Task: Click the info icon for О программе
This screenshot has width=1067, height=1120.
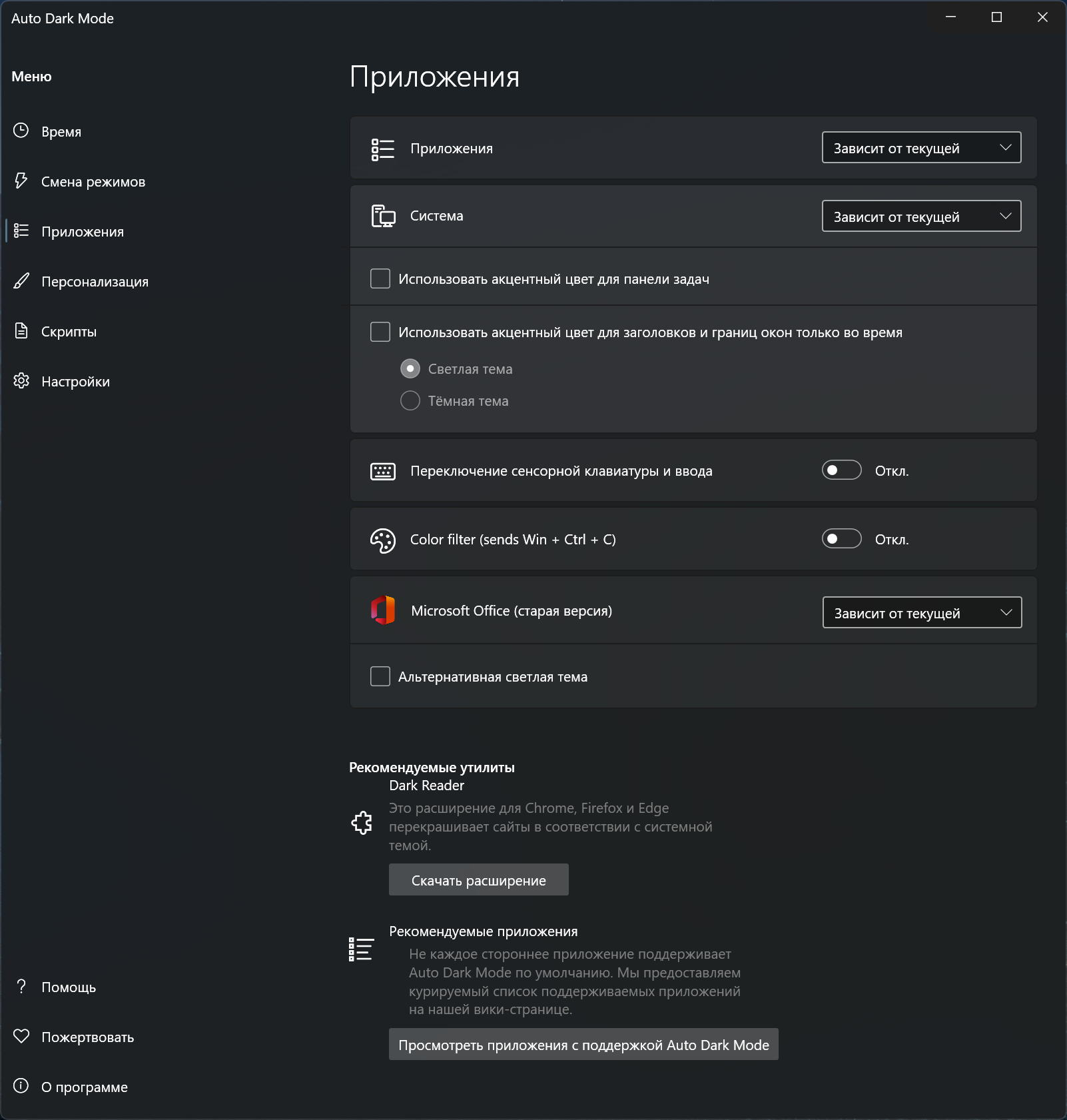Action: click(x=21, y=1086)
